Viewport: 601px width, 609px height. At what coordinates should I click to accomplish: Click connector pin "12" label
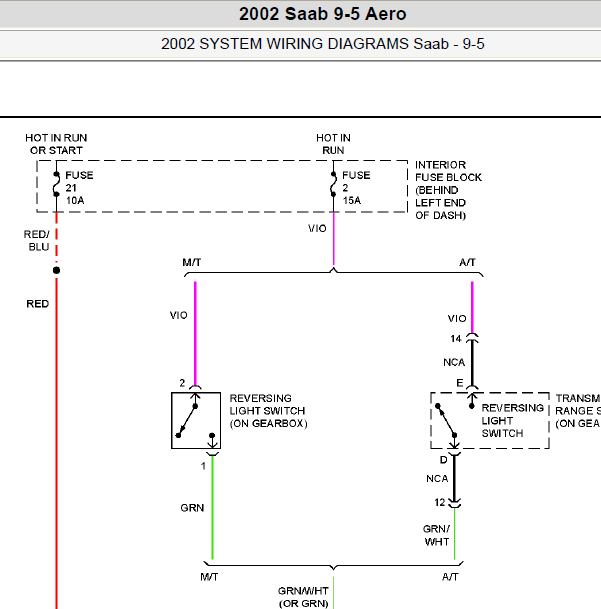tap(439, 503)
